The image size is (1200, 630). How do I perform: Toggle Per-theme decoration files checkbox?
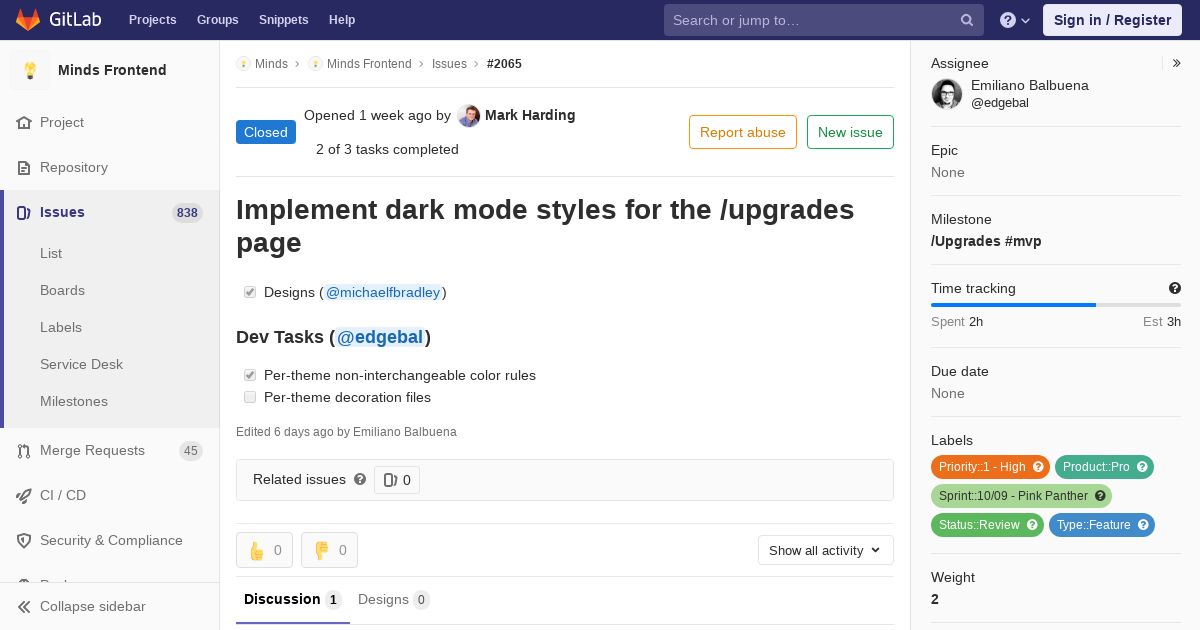pyautogui.click(x=250, y=397)
